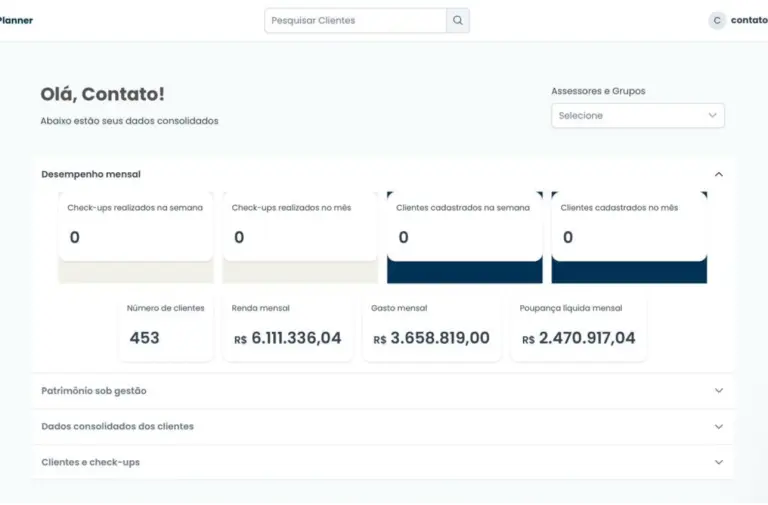Screen dimensions: 768x505
Task: Expand the Clientes e check-ups section
Action: (x=718, y=462)
